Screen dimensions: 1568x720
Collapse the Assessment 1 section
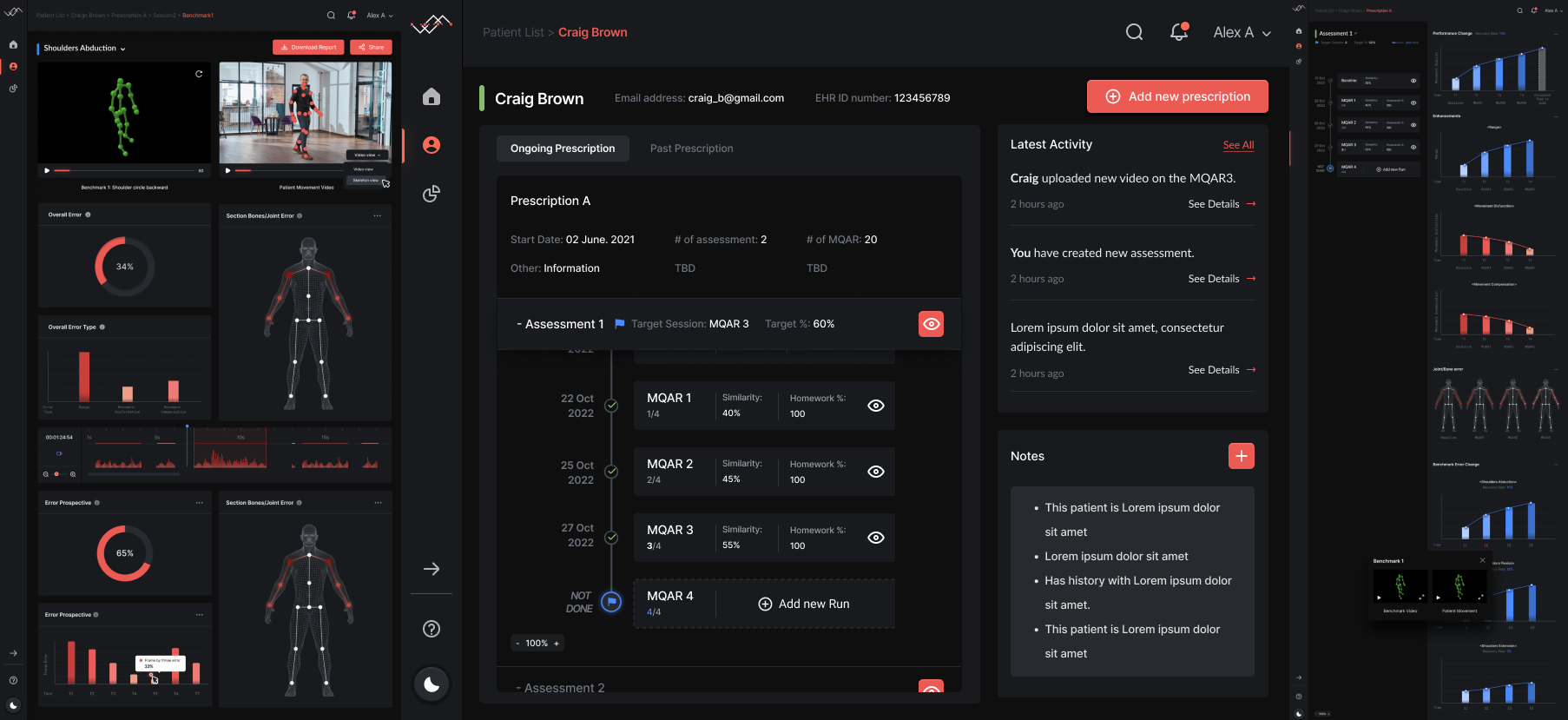[x=560, y=324]
